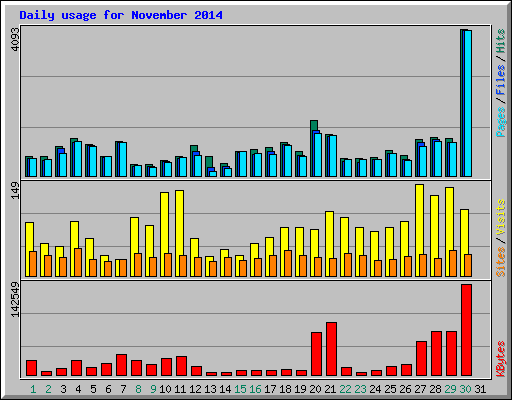Click the 149 axis value

click(15, 191)
